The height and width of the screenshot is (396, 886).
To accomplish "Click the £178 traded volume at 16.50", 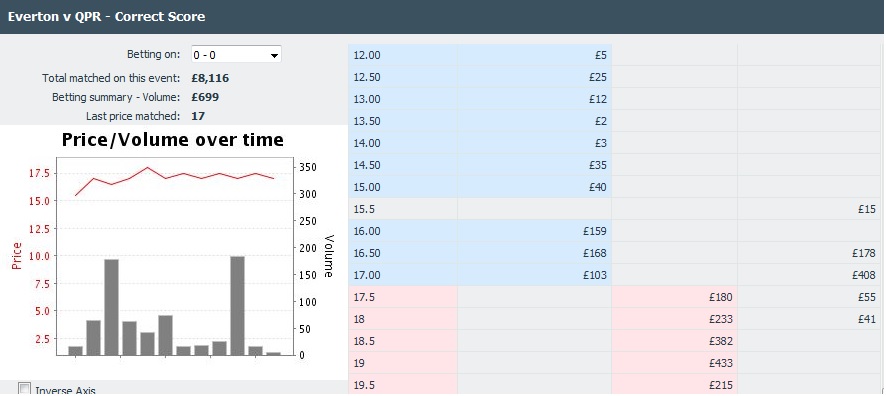I will (x=863, y=253).
